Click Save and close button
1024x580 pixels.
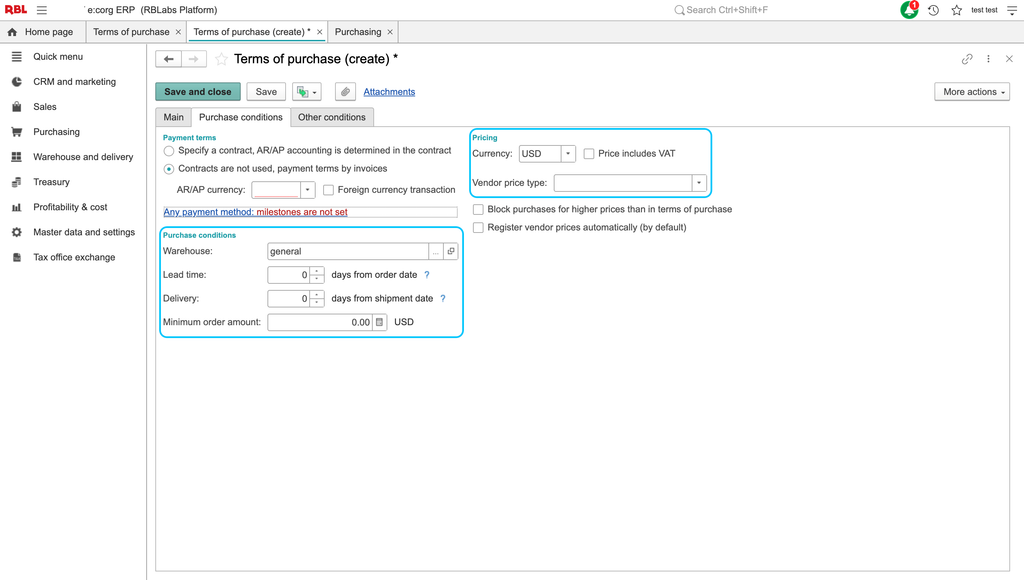click(198, 92)
